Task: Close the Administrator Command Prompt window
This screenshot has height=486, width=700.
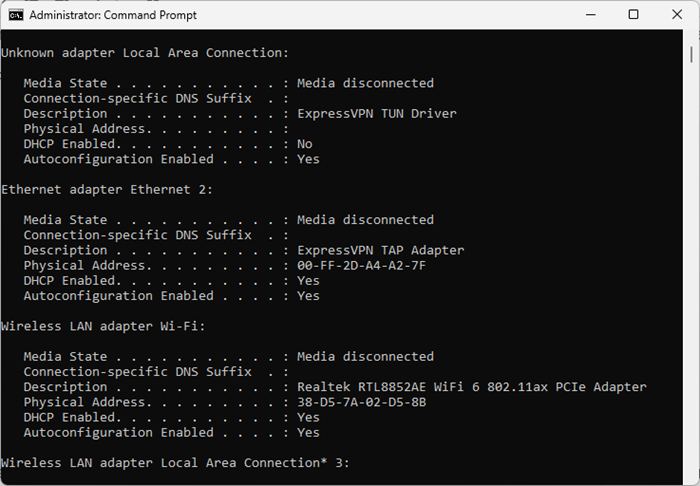Action: tap(678, 15)
